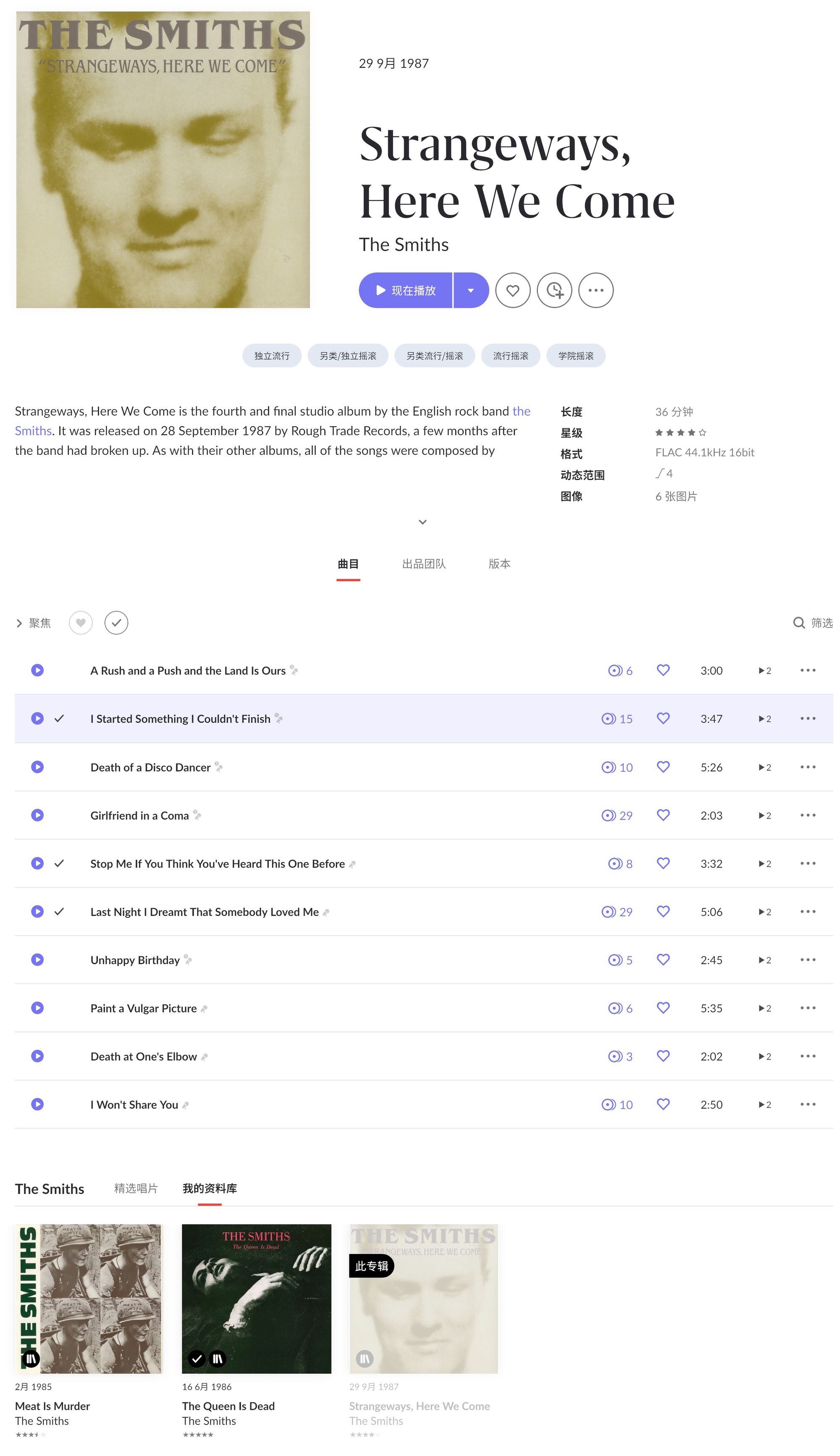Click library icon on Meat Is Murder cover
Viewport: 840px width, 1456px height.
click(x=31, y=1359)
